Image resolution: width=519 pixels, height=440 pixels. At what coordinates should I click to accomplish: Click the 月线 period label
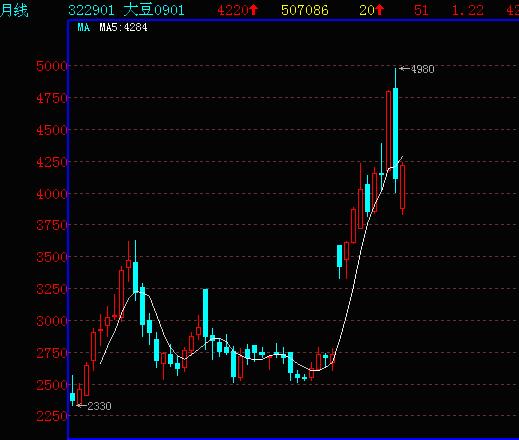pyautogui.click(x=14, y=10)
